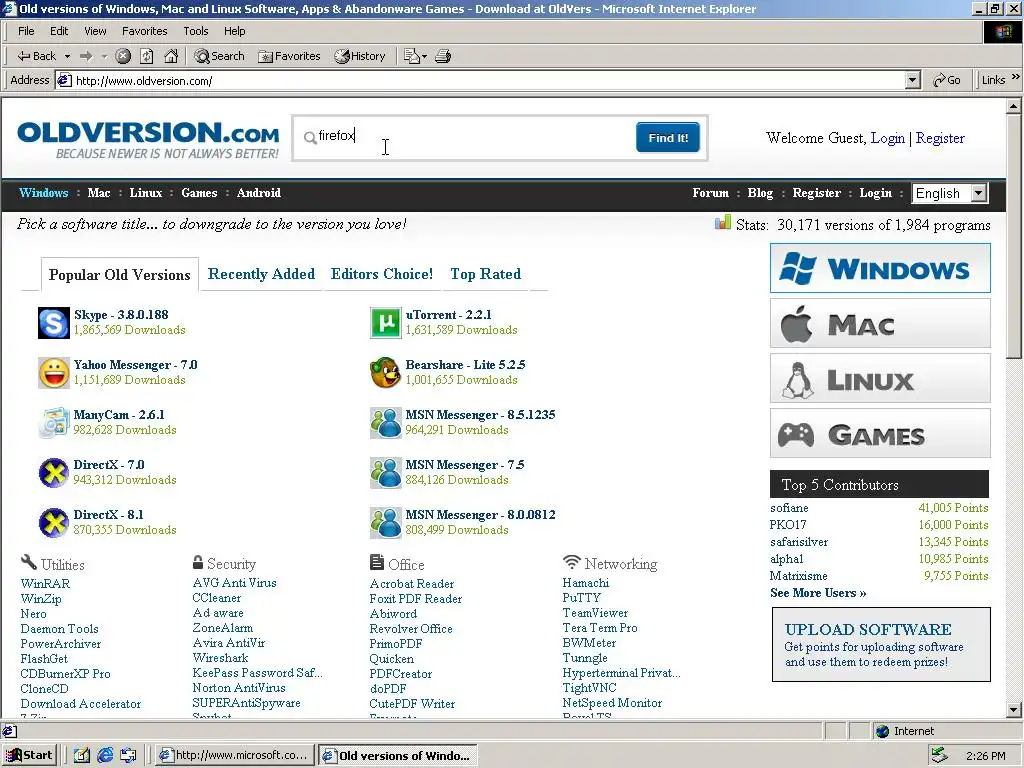The image size is (1024, 768).
Task: Click the Show Desktop quick launch icon
Action: [x=81, y=756]
